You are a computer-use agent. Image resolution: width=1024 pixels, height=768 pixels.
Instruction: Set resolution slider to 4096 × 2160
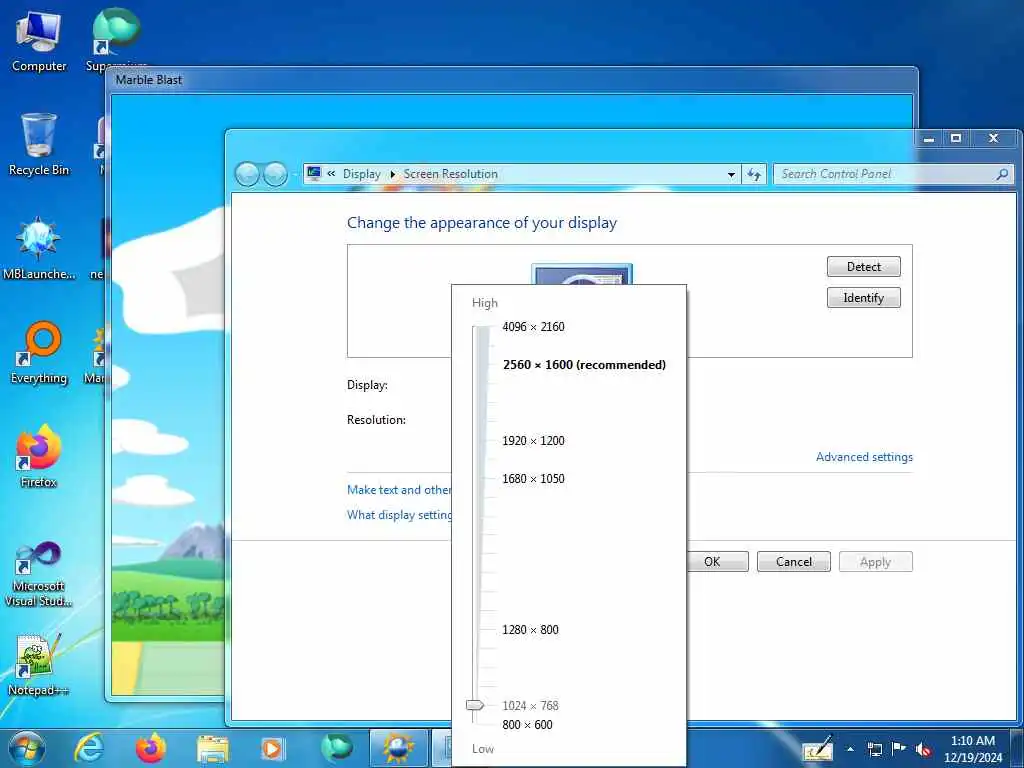(x=533, y=327)
